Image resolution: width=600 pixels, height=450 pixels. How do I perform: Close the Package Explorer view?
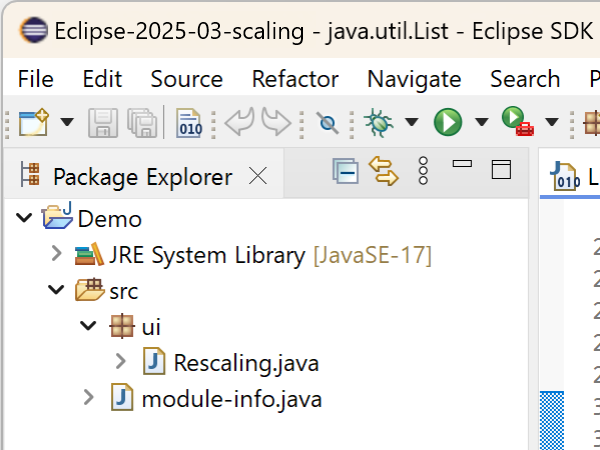[258, 176]
